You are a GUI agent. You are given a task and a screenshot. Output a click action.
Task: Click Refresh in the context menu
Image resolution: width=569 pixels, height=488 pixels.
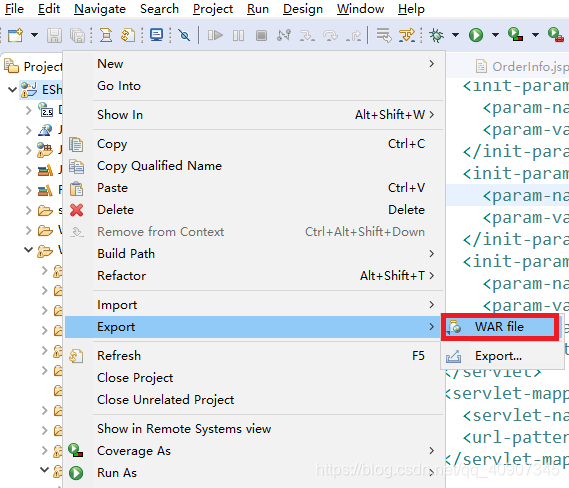[254, 356]
